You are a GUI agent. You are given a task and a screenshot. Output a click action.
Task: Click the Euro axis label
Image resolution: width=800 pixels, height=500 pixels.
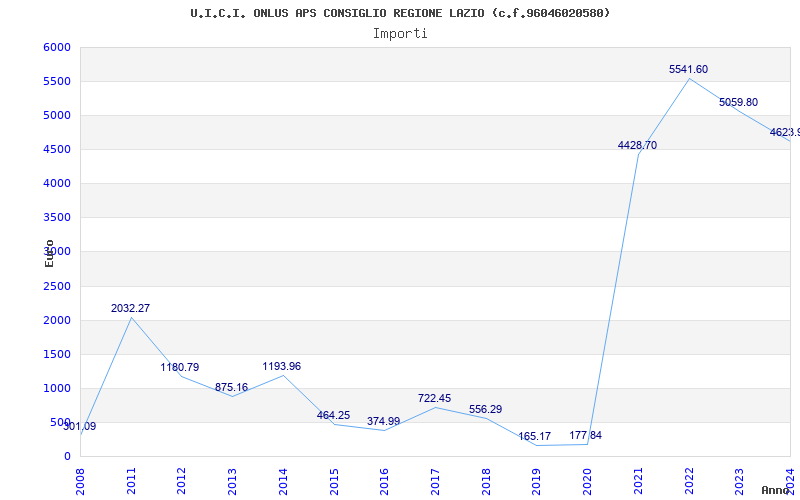(49, 254)
